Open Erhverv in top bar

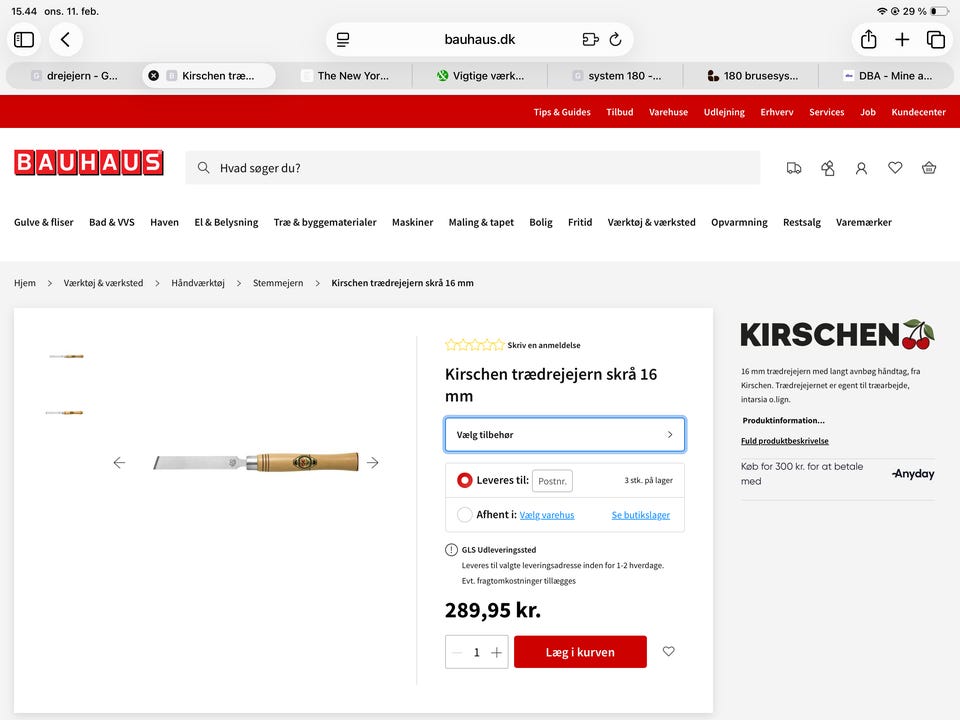click(x=776, y=112)
